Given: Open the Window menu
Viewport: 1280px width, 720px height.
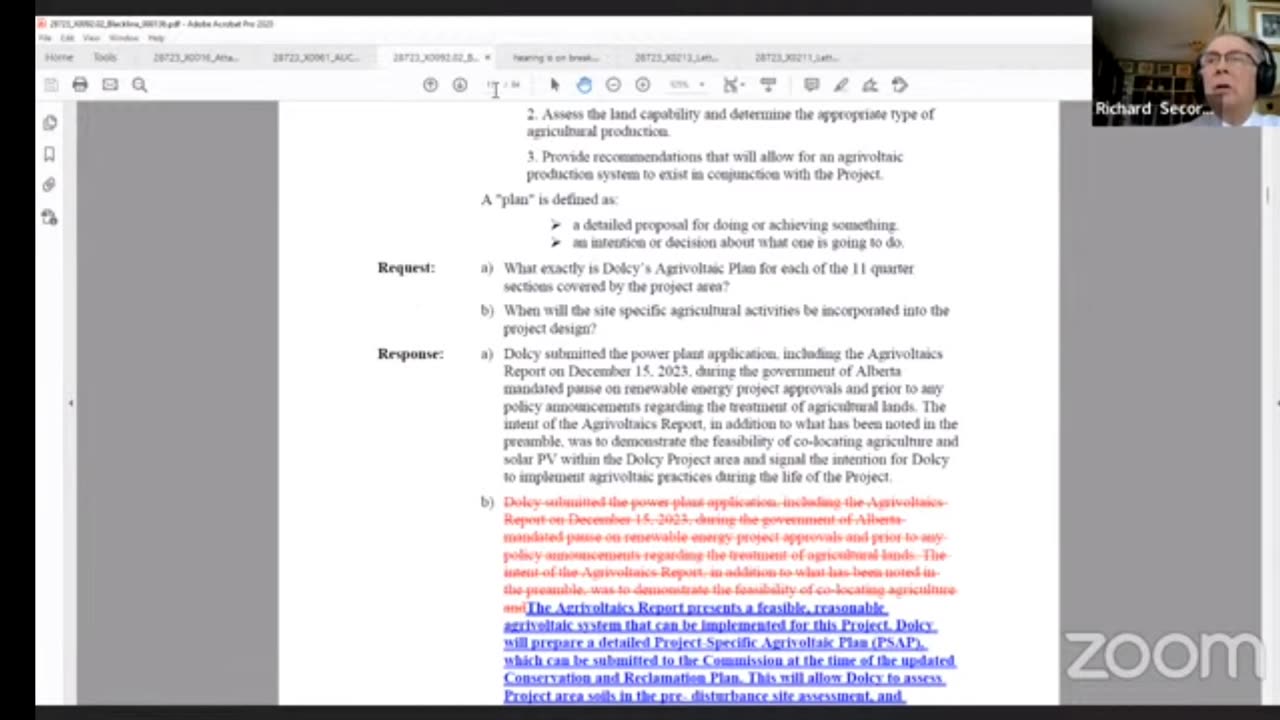Looking at the screenshot, I should coord(124,38).
